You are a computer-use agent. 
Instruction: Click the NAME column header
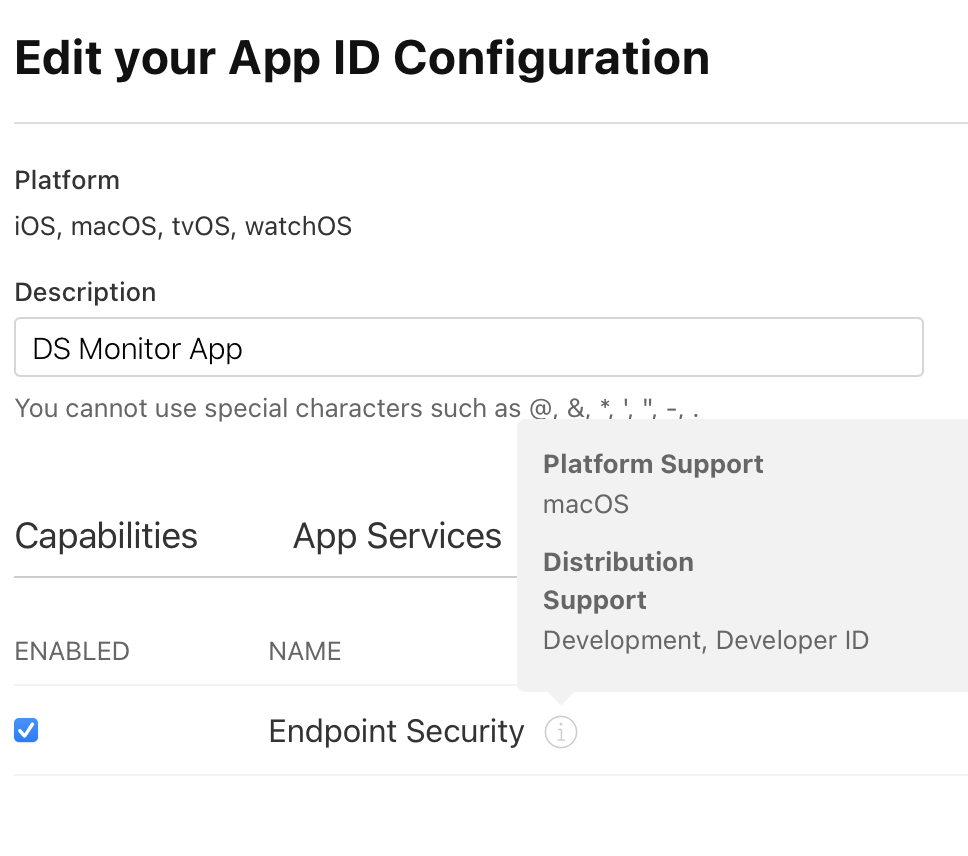click(305, 652)
